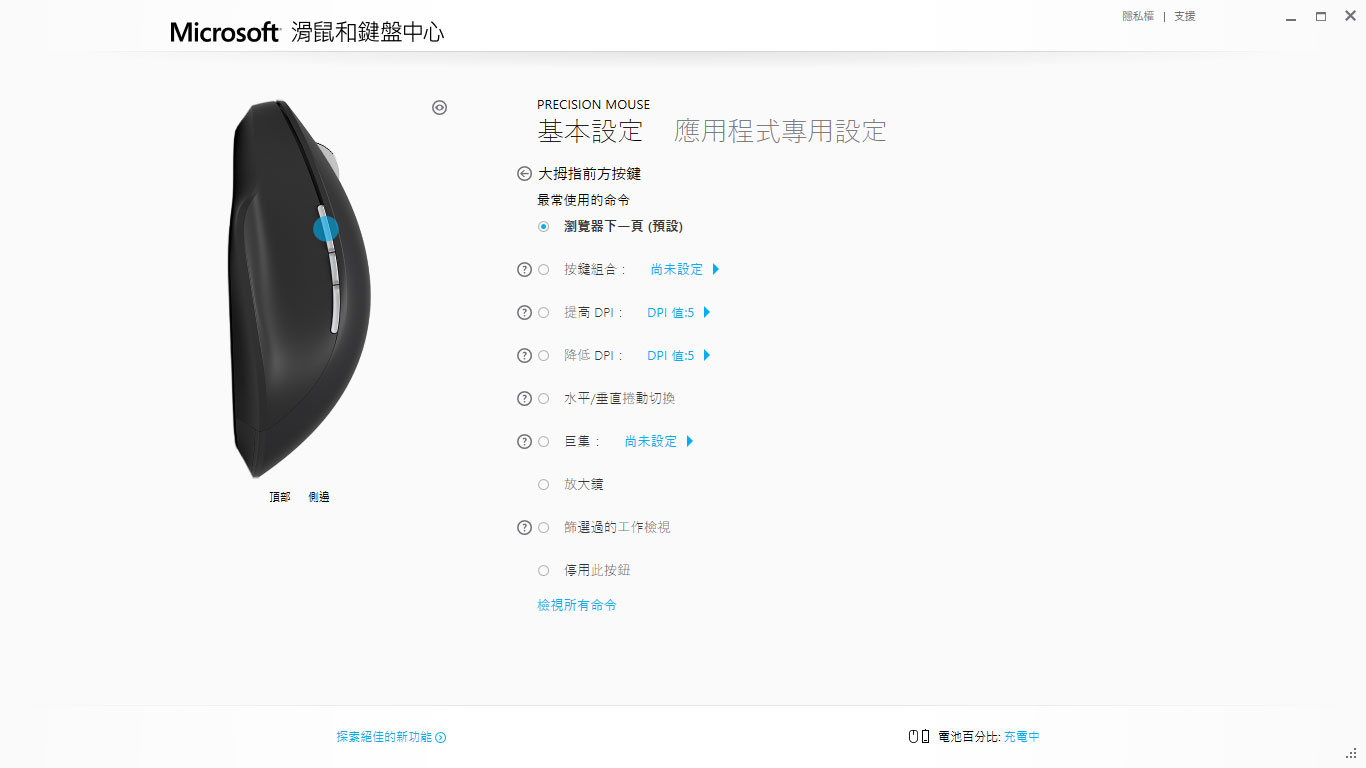Open help icon for 提高 DPI

click(524, 312)
